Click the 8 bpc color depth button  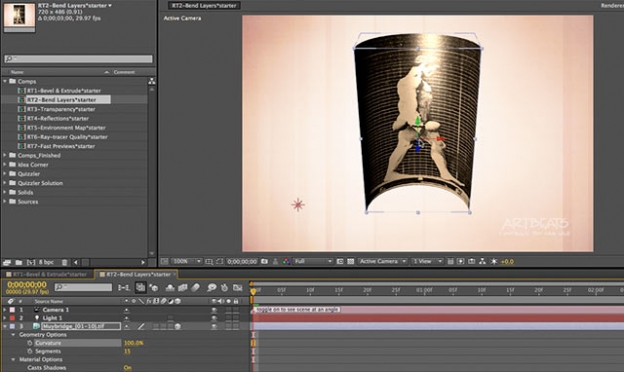(x=46, y=262)
